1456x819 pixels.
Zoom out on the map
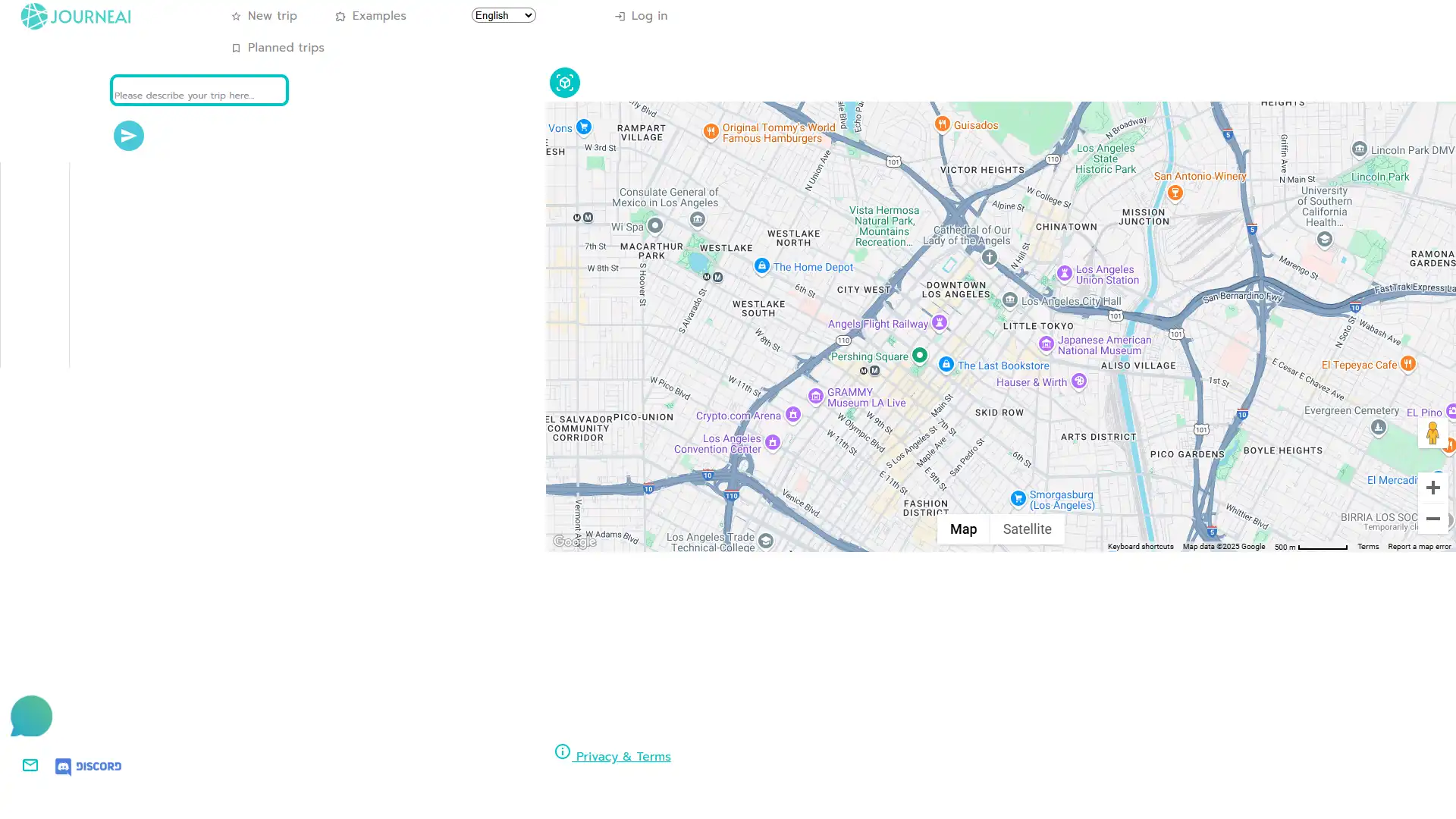click(x=1432, y=519)
